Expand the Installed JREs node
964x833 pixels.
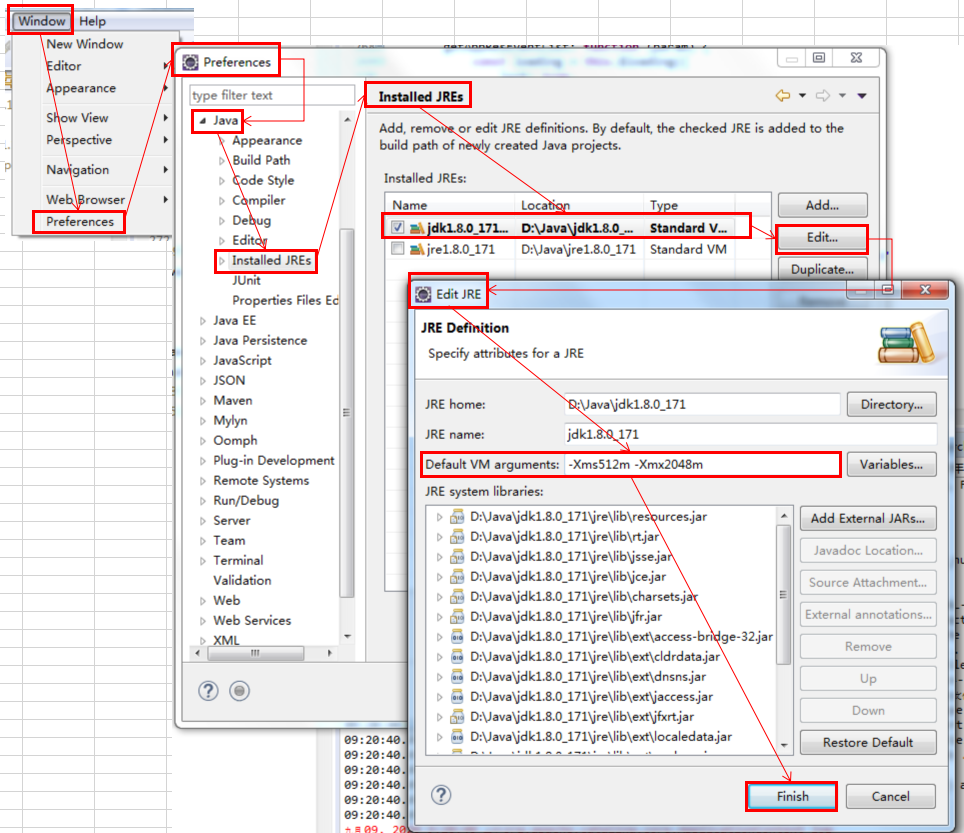pos(222,261)
